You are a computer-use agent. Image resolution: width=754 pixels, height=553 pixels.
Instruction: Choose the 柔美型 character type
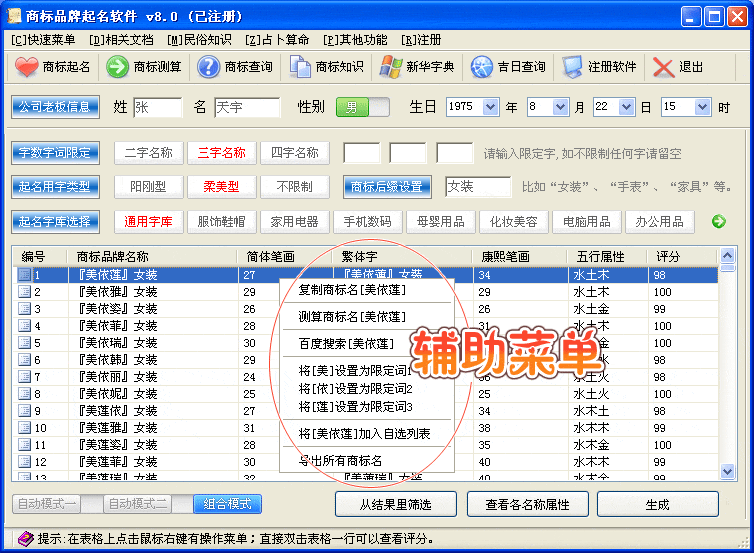pos(222,187)
